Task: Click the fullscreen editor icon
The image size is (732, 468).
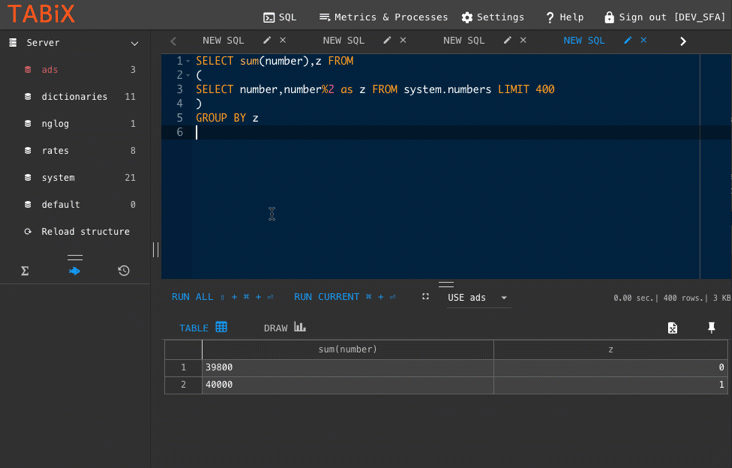Action: point(425,297)
